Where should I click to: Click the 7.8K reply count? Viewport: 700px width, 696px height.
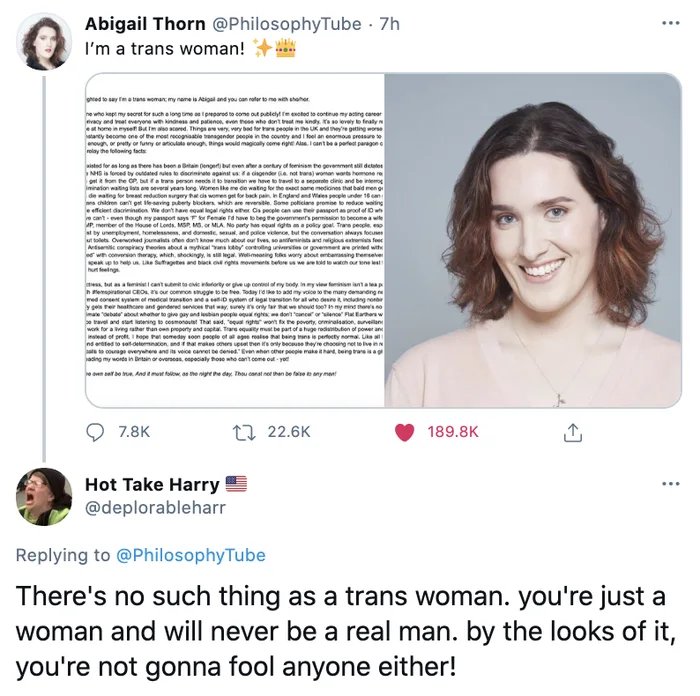(134, 431)
